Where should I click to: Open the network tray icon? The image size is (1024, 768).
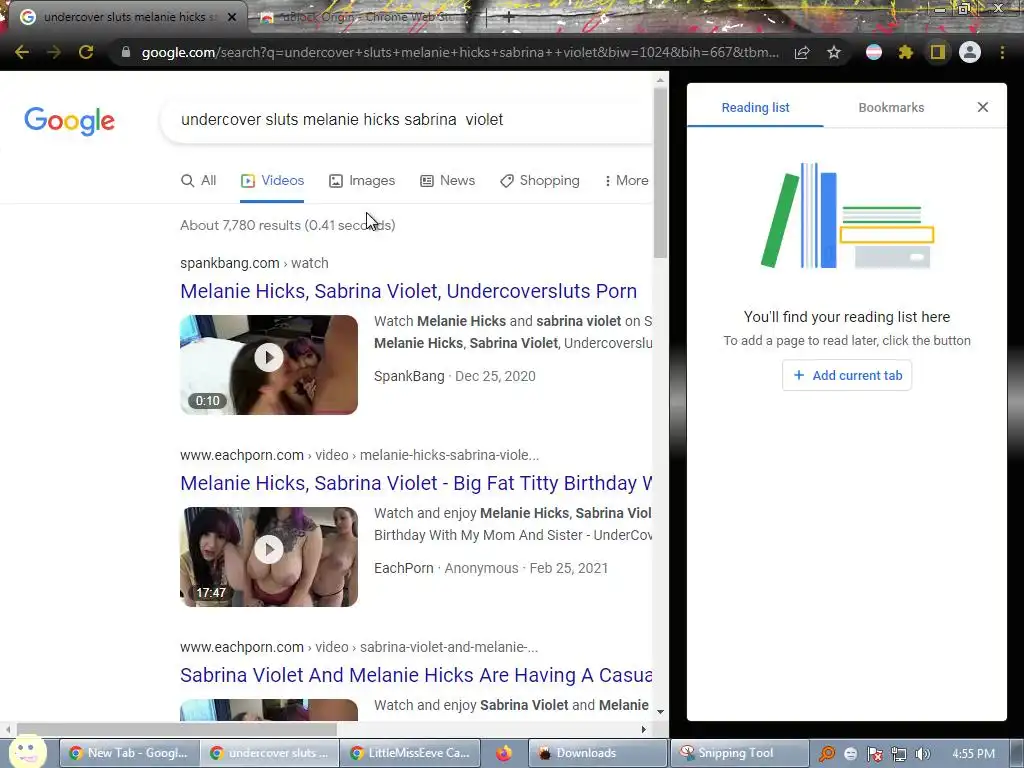(x=899, y=754)
